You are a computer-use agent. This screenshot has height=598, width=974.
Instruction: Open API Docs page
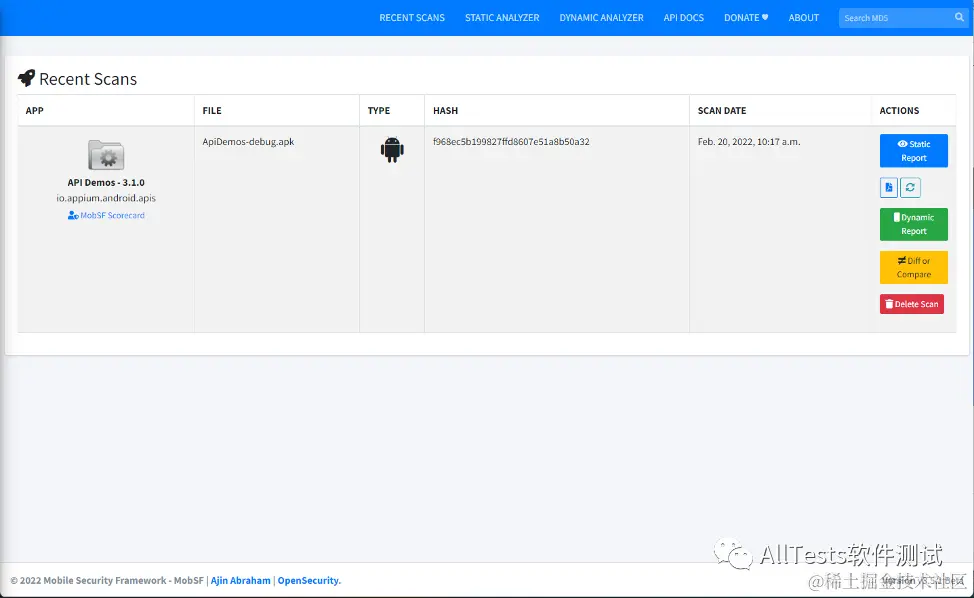(683, 18)
